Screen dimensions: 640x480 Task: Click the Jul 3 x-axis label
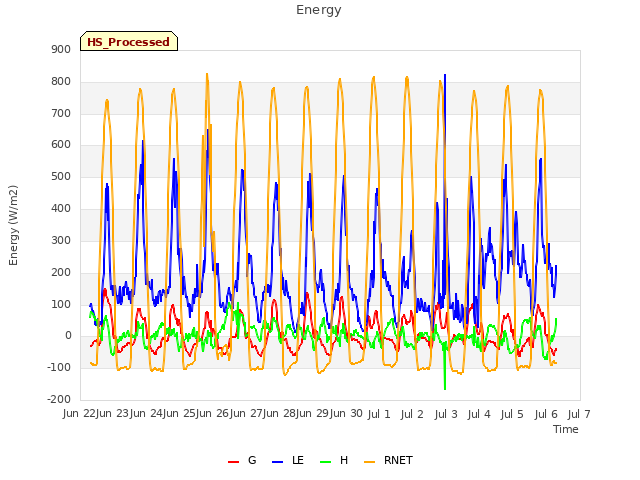446,414
